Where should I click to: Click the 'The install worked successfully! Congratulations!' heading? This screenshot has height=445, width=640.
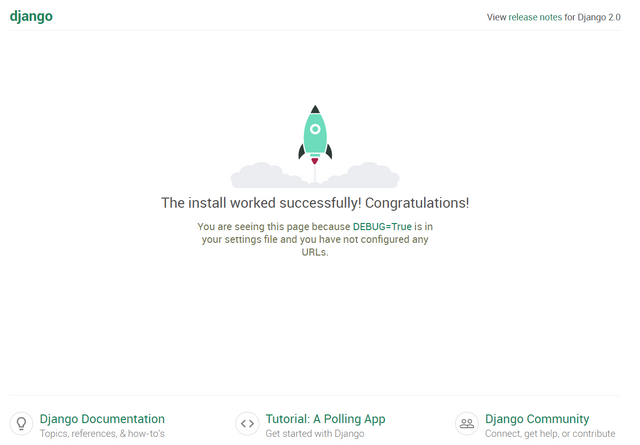click(x=315, y=203)
